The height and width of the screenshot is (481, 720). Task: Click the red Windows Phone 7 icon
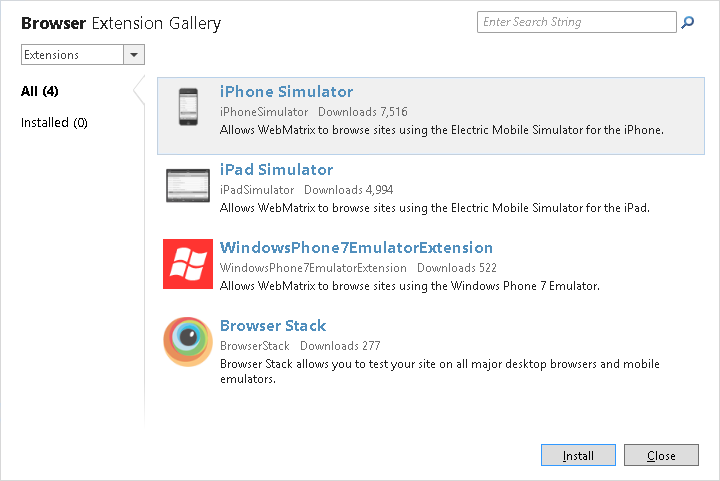[187, 264]
